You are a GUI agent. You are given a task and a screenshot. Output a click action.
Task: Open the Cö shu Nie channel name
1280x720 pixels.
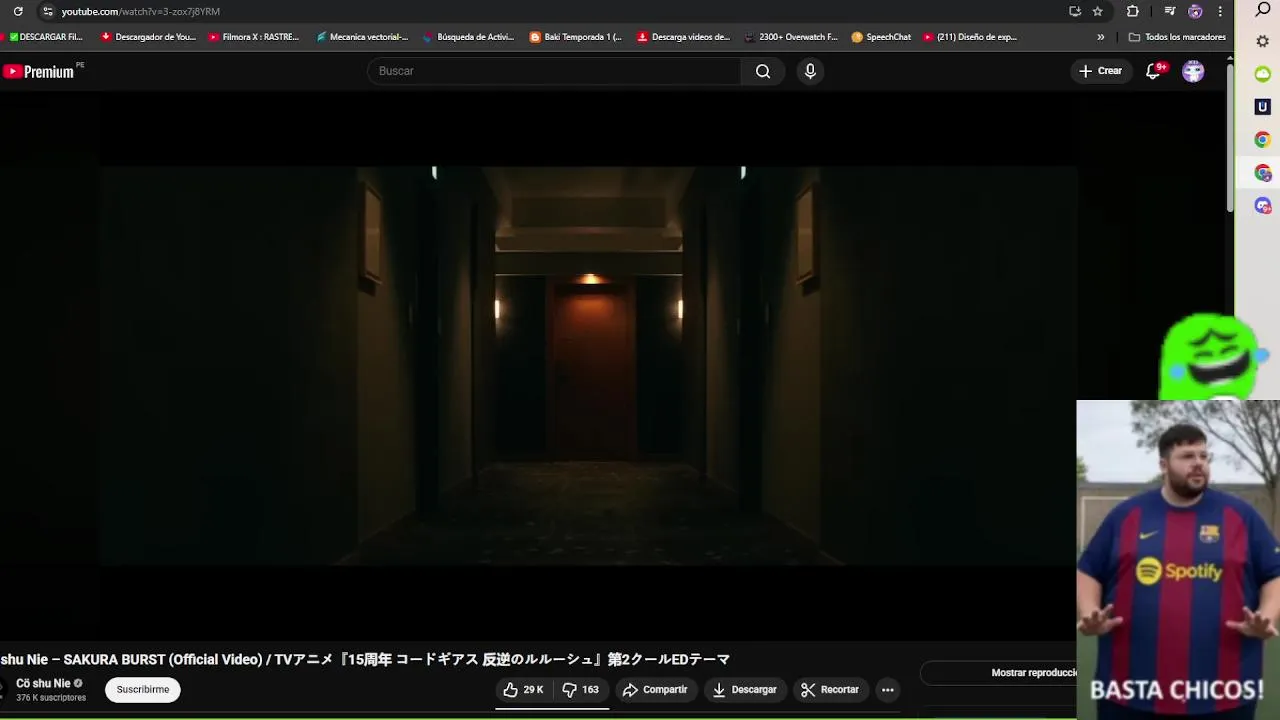coord(43,684)
